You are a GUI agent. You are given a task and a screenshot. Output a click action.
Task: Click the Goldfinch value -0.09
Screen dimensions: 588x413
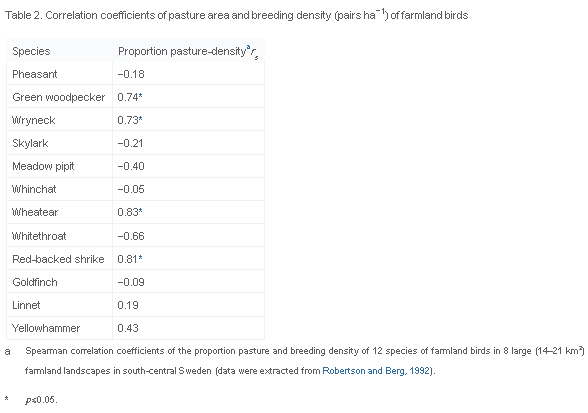[x=131, y=282]
